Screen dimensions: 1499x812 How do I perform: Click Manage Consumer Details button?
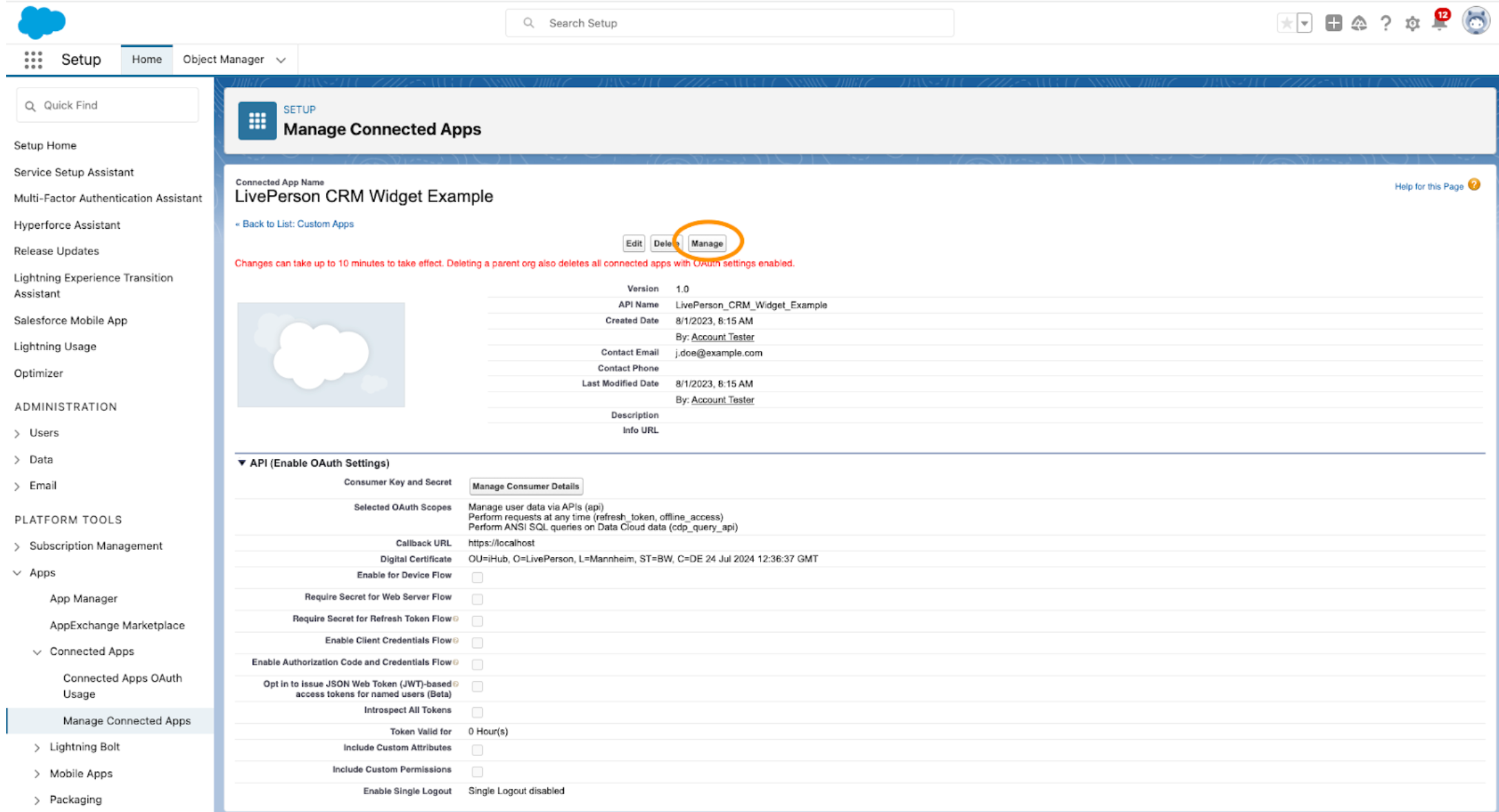525,487
